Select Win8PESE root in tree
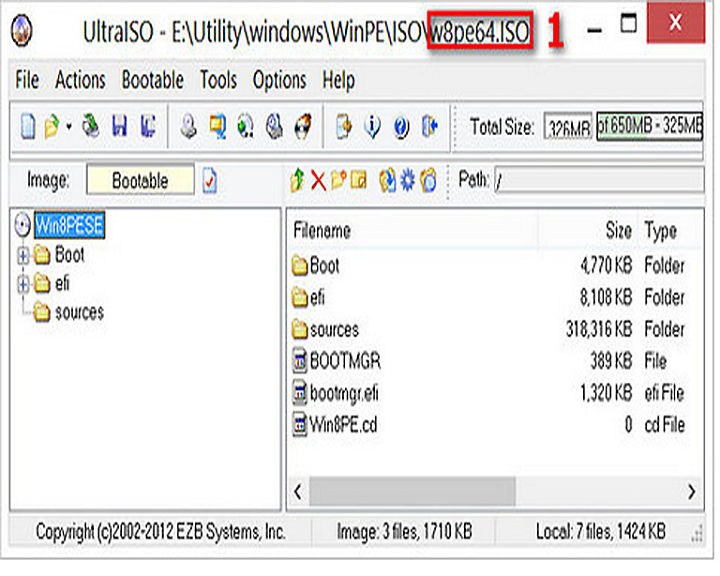Image resolution: width=720 pixels, height=576 pixels. click(x=69, y=225)
